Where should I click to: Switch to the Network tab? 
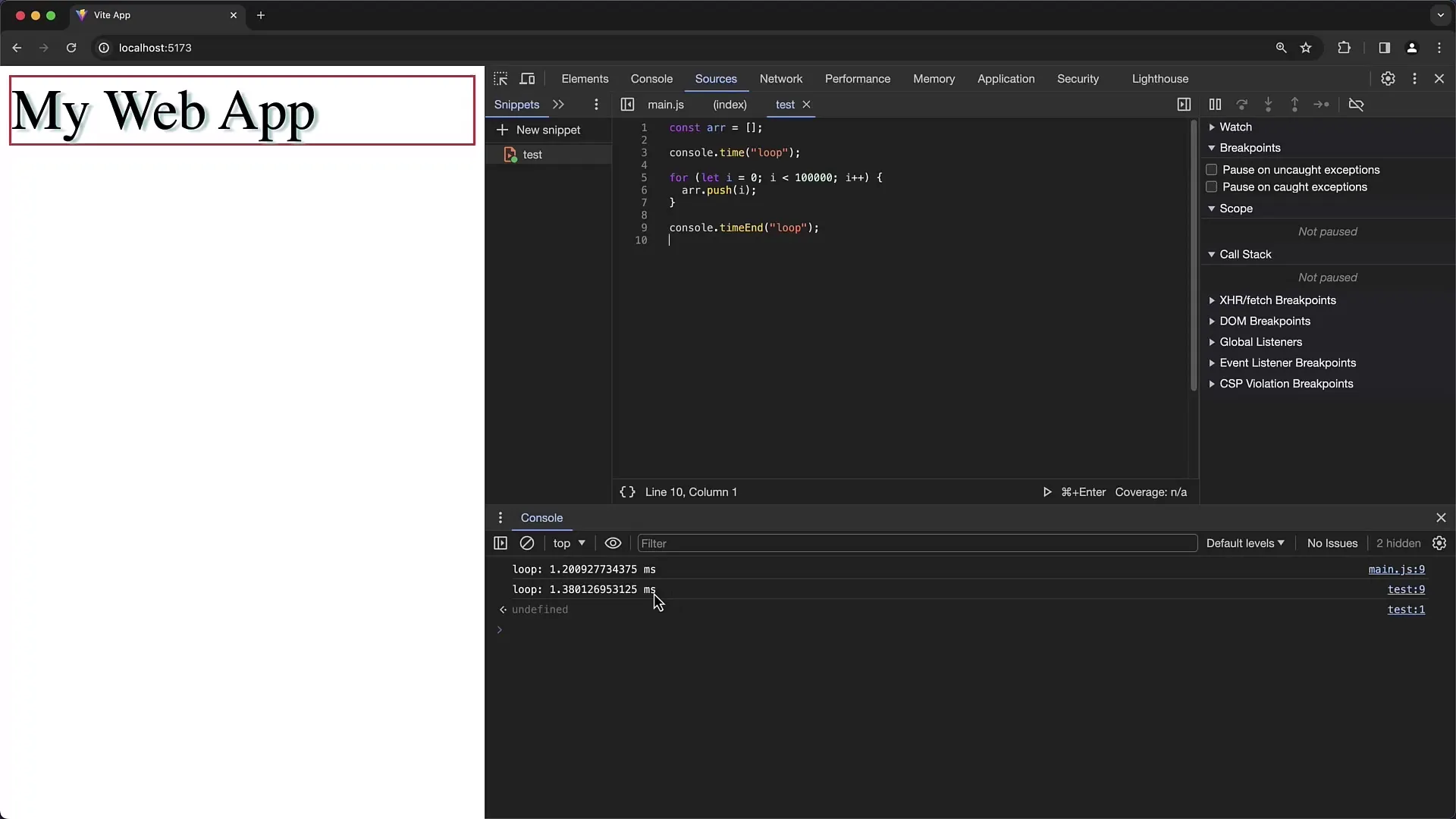tap(781, 78)
